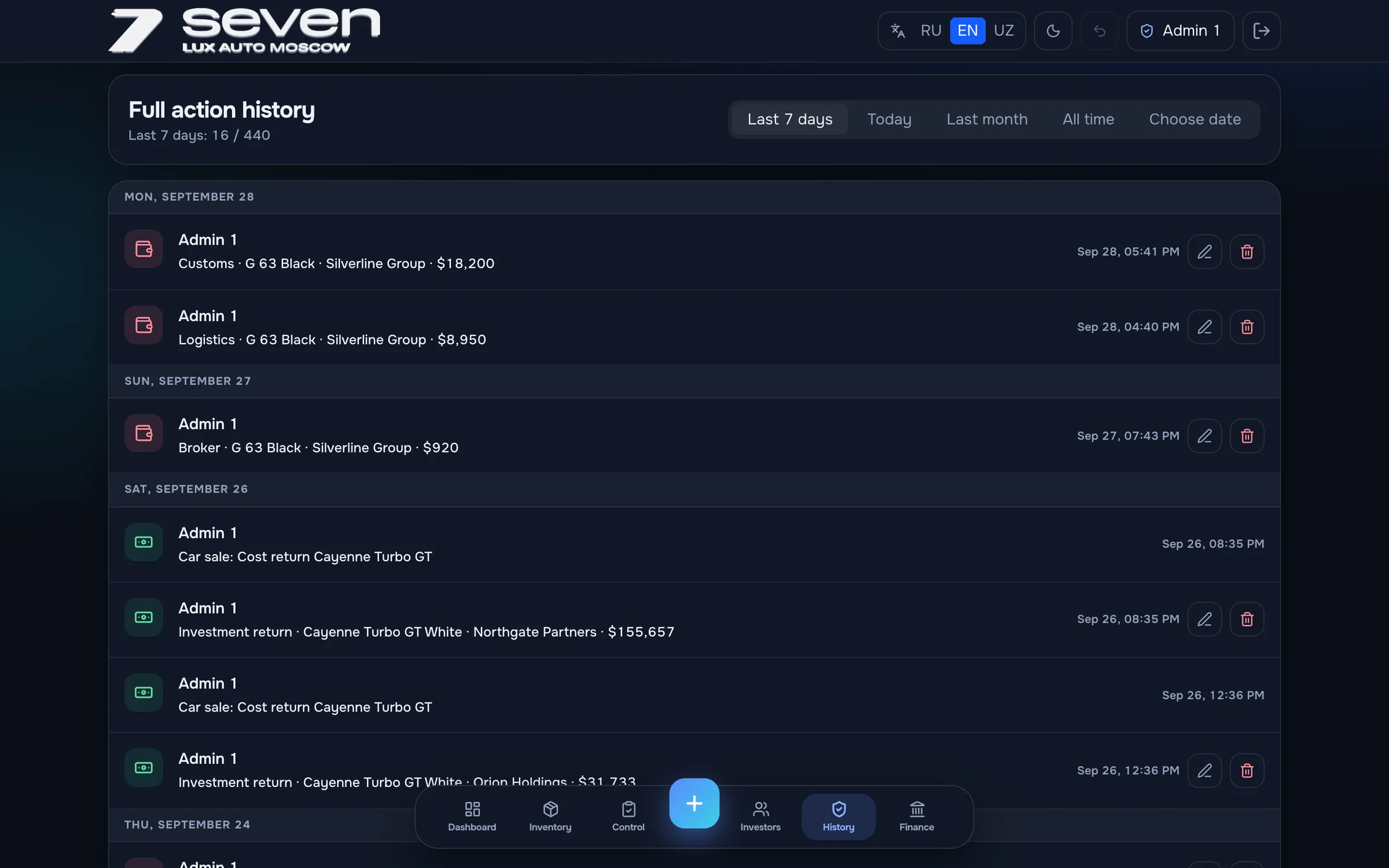Viewport: 1389px width, 868px height.
Task: Open Finance in bottom navigation
Action: (917, 817)
